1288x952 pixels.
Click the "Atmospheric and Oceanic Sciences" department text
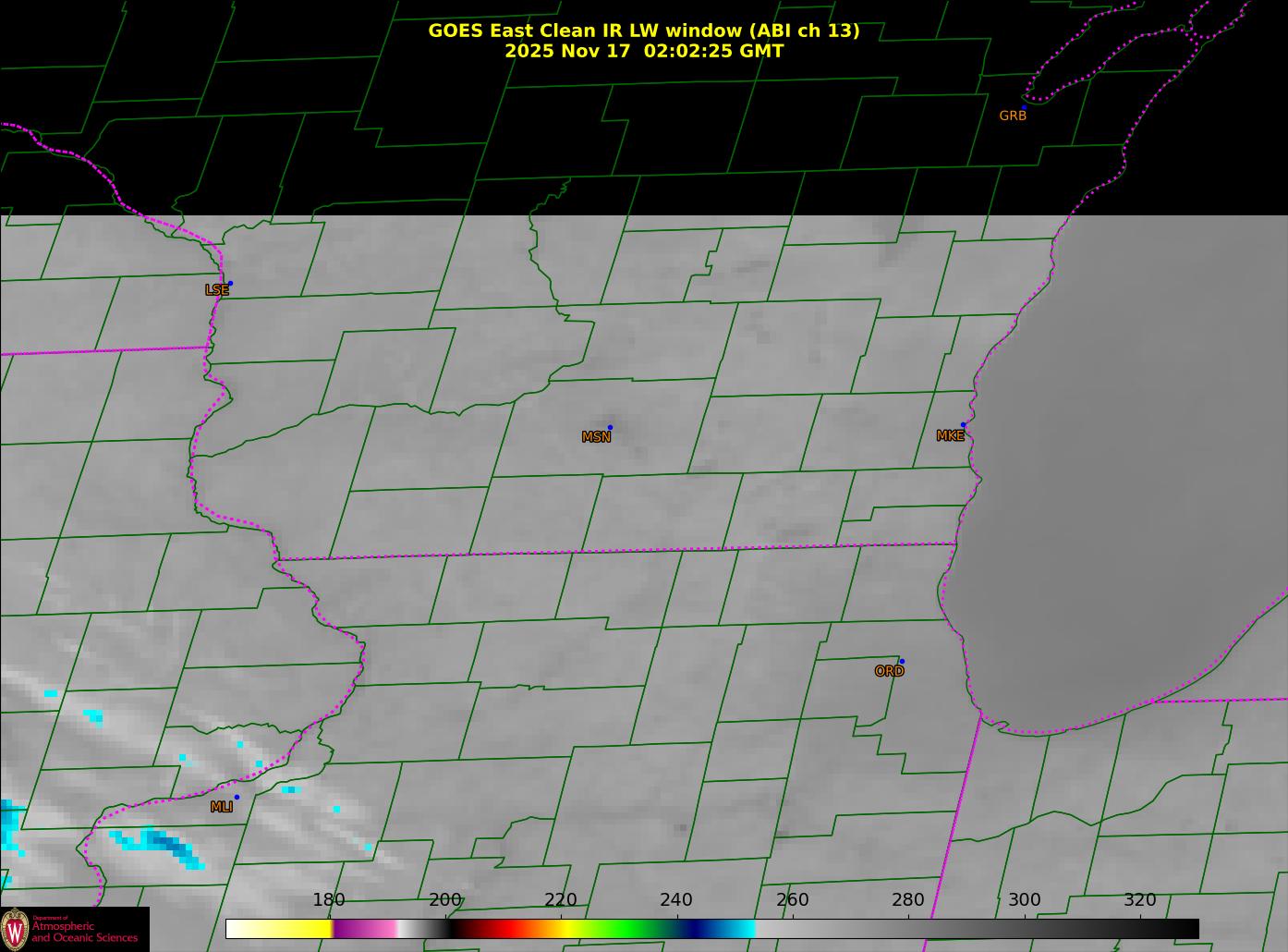pos(84,932)
